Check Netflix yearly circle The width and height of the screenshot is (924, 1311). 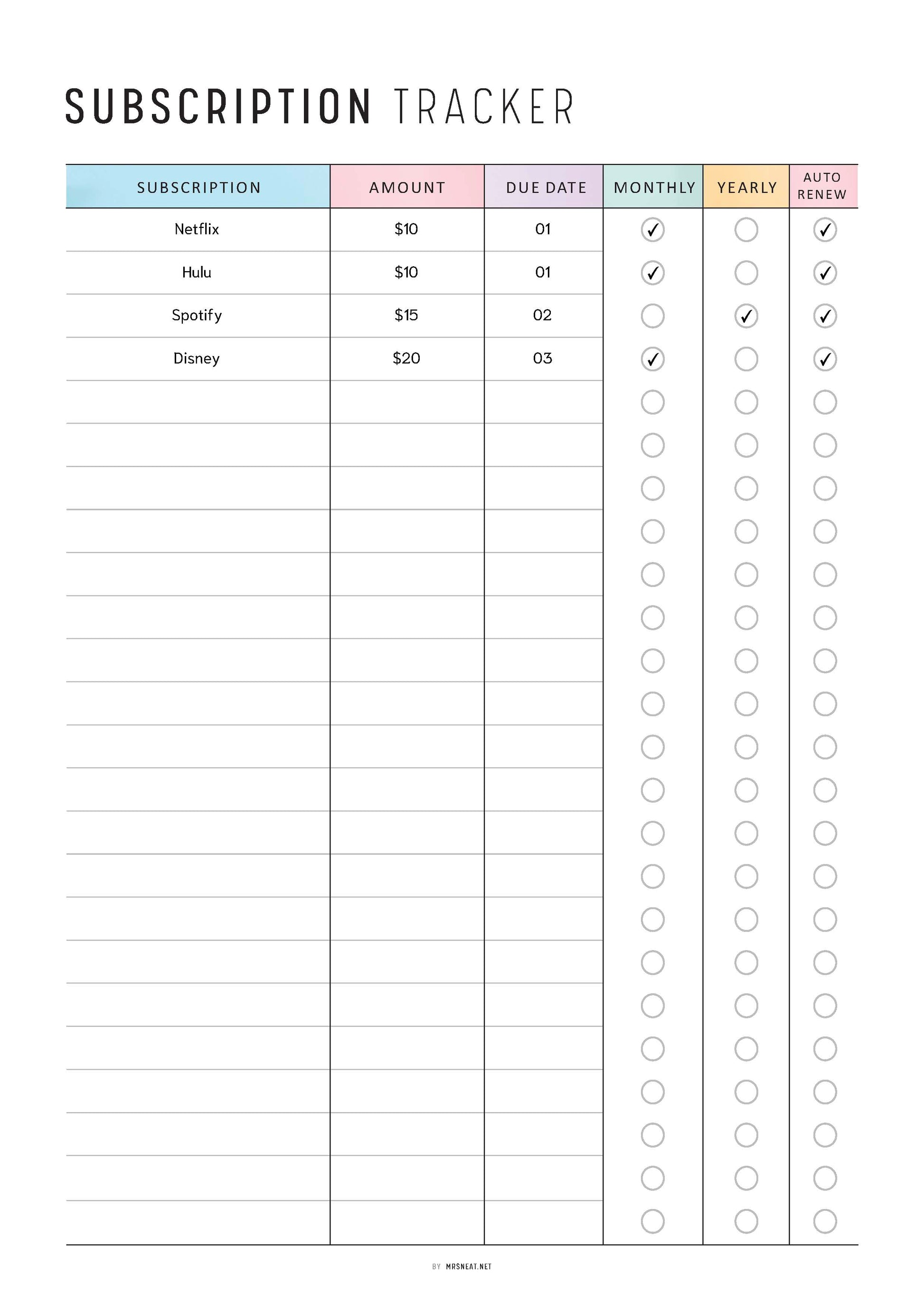[x=746, y=230]
